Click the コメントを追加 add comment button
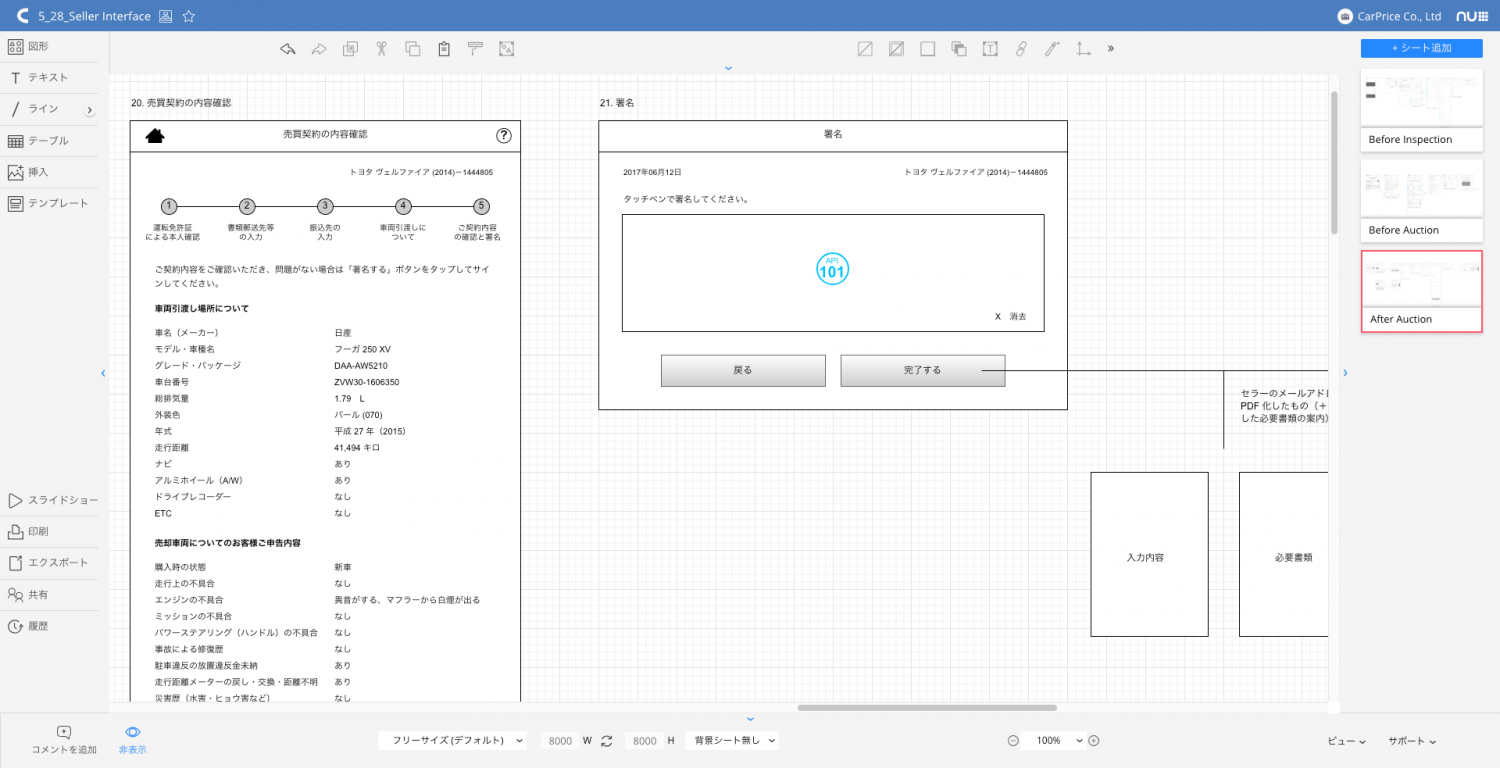The height and width of the screenshot is (768, 1500). (64, 740)
